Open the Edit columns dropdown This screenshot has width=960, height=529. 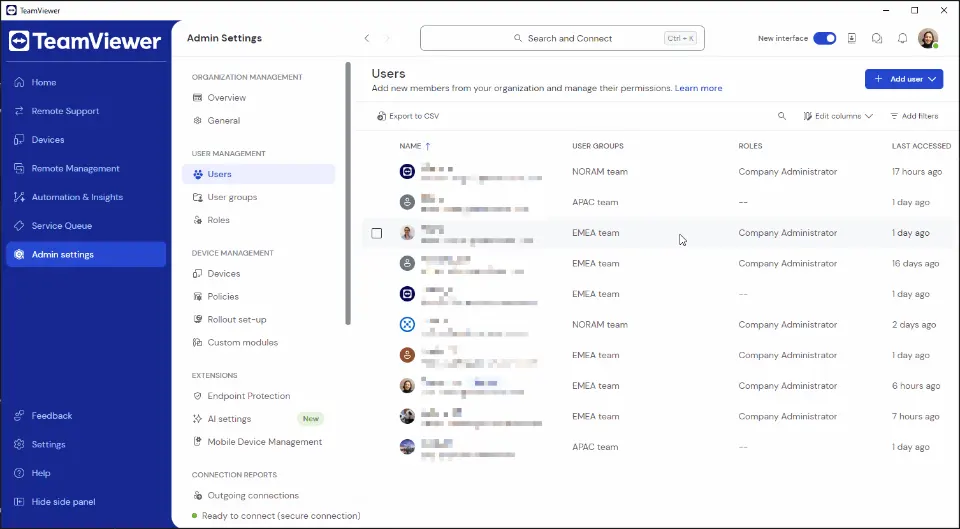[x=838, y=116]
